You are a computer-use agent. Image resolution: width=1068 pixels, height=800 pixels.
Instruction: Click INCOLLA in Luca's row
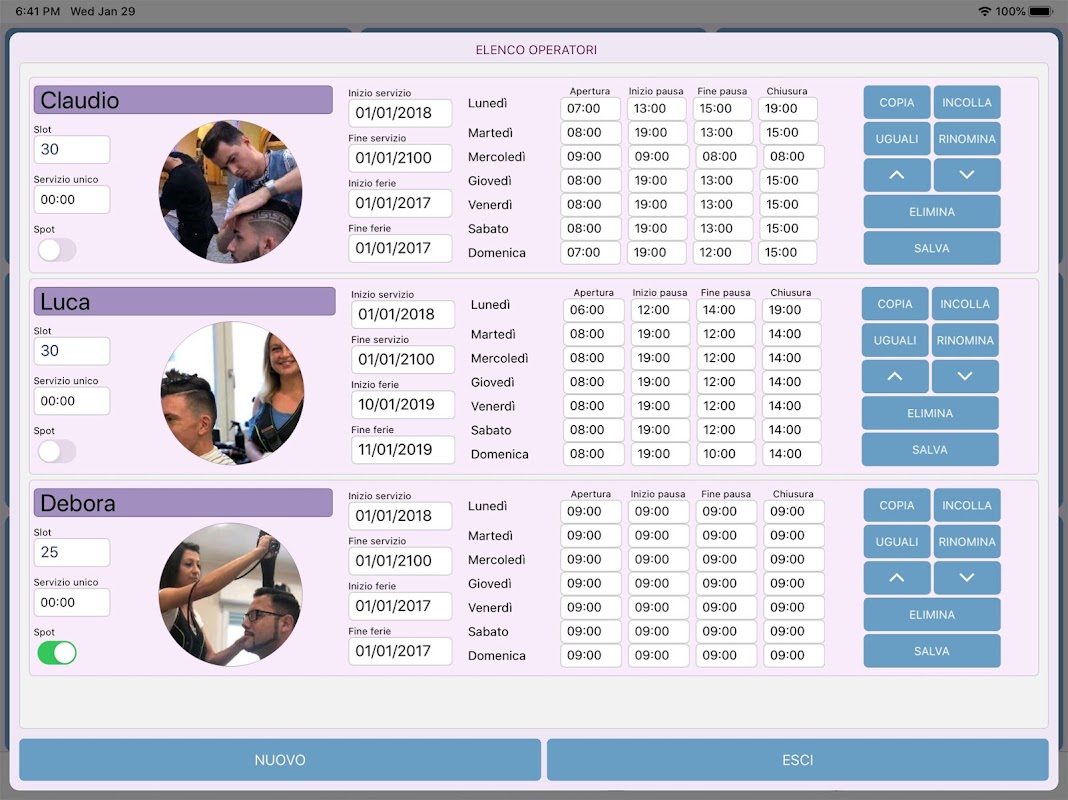tap(964, 304)
